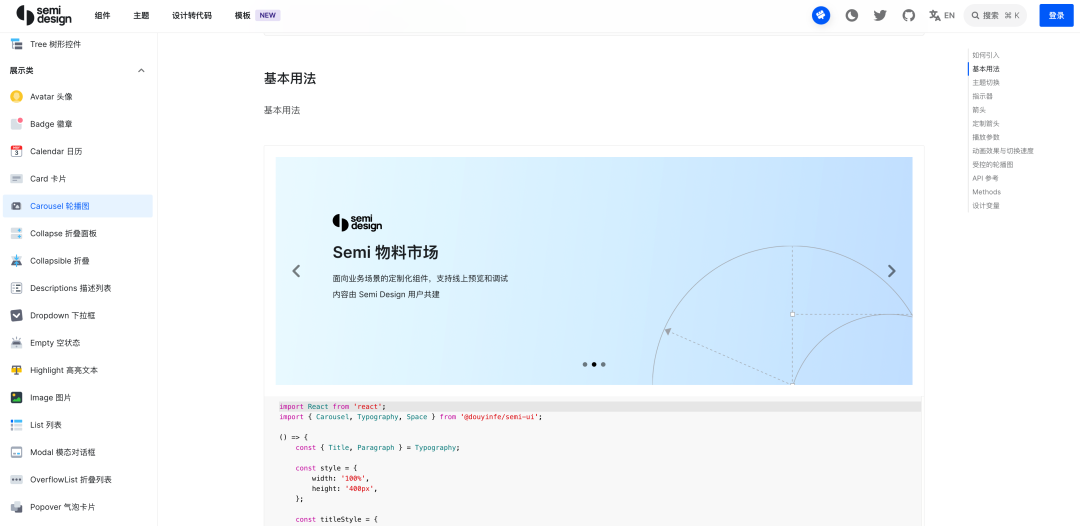Click the Dropdown 下拉框 icon
The image size is (1080, 526).
17,315
